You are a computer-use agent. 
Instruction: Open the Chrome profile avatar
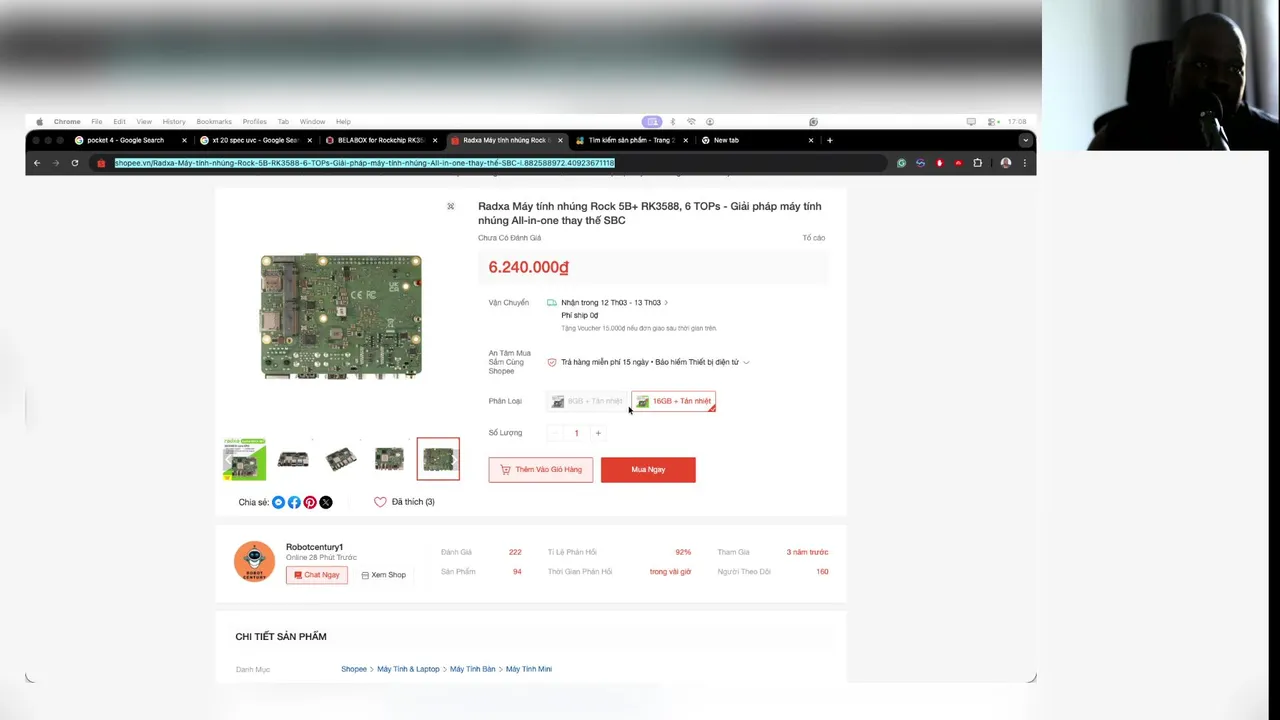click(1005, 163)
